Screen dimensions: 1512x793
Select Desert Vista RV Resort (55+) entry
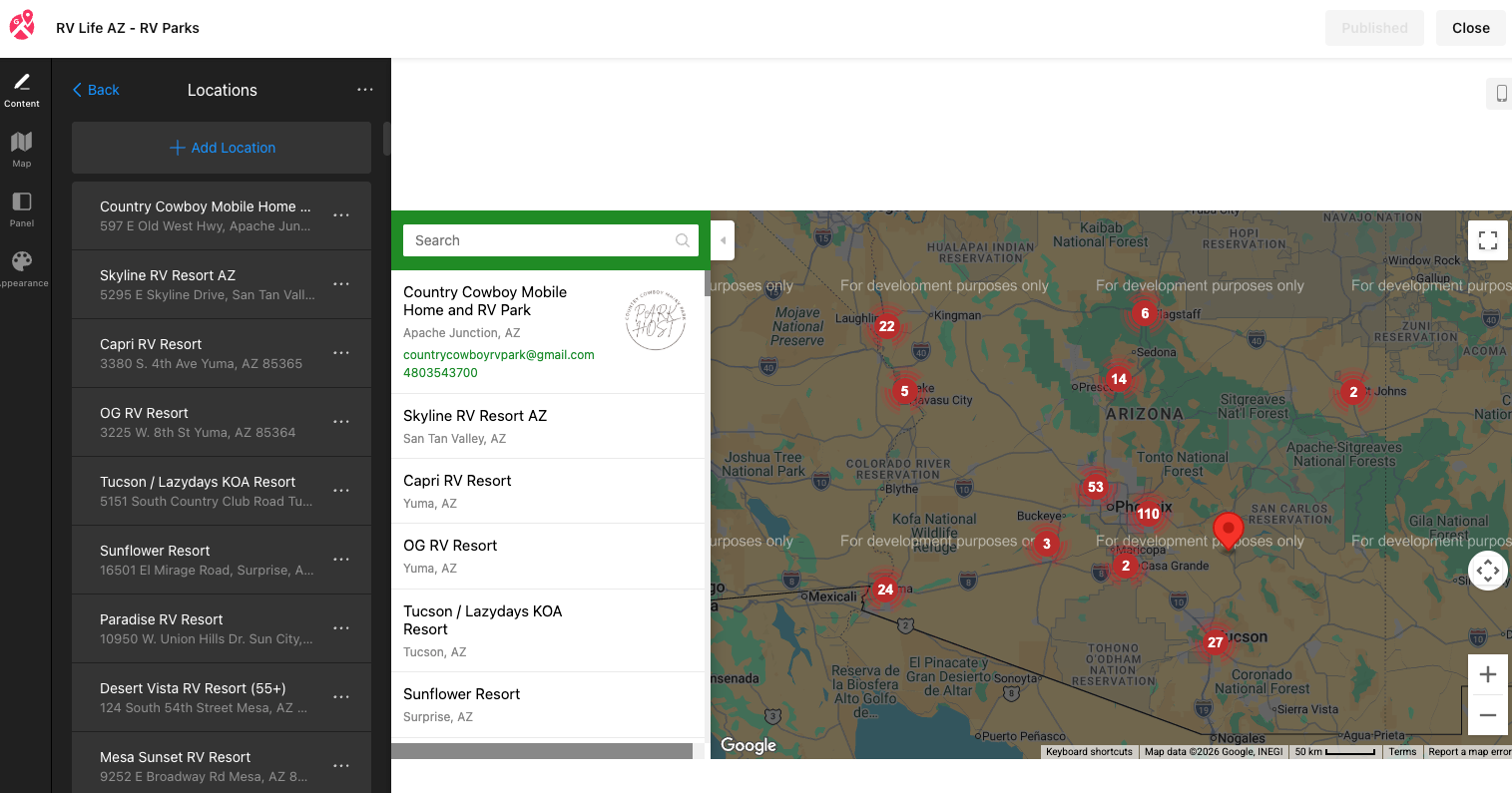(222, 697)
